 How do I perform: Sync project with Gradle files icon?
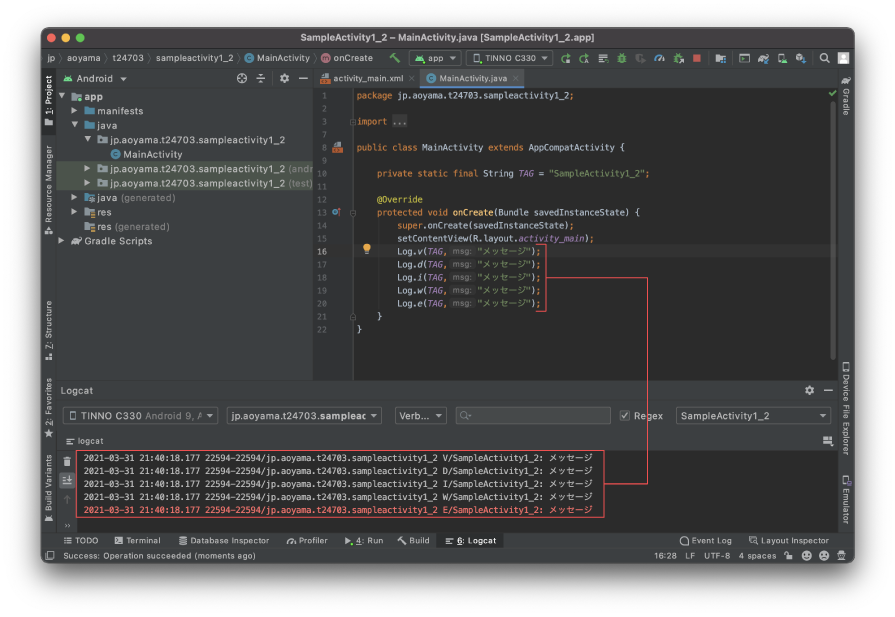coord(763,58)
